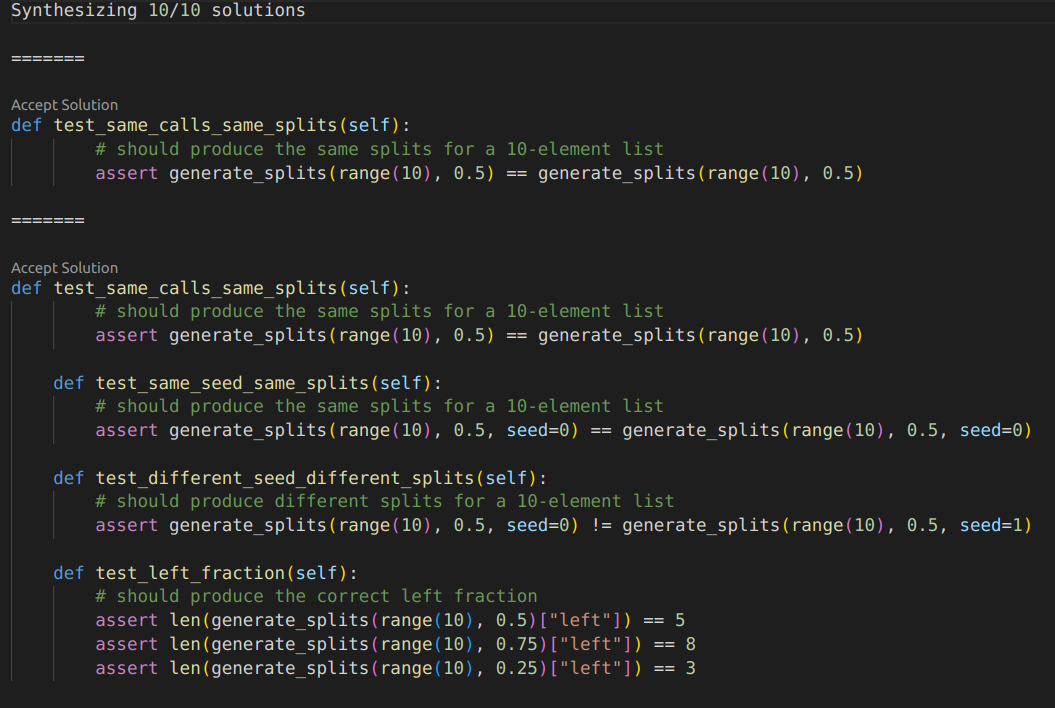Click comment 'should produce different splits'
Viewport: 1055px width, 708px height.
pos(384,501)
